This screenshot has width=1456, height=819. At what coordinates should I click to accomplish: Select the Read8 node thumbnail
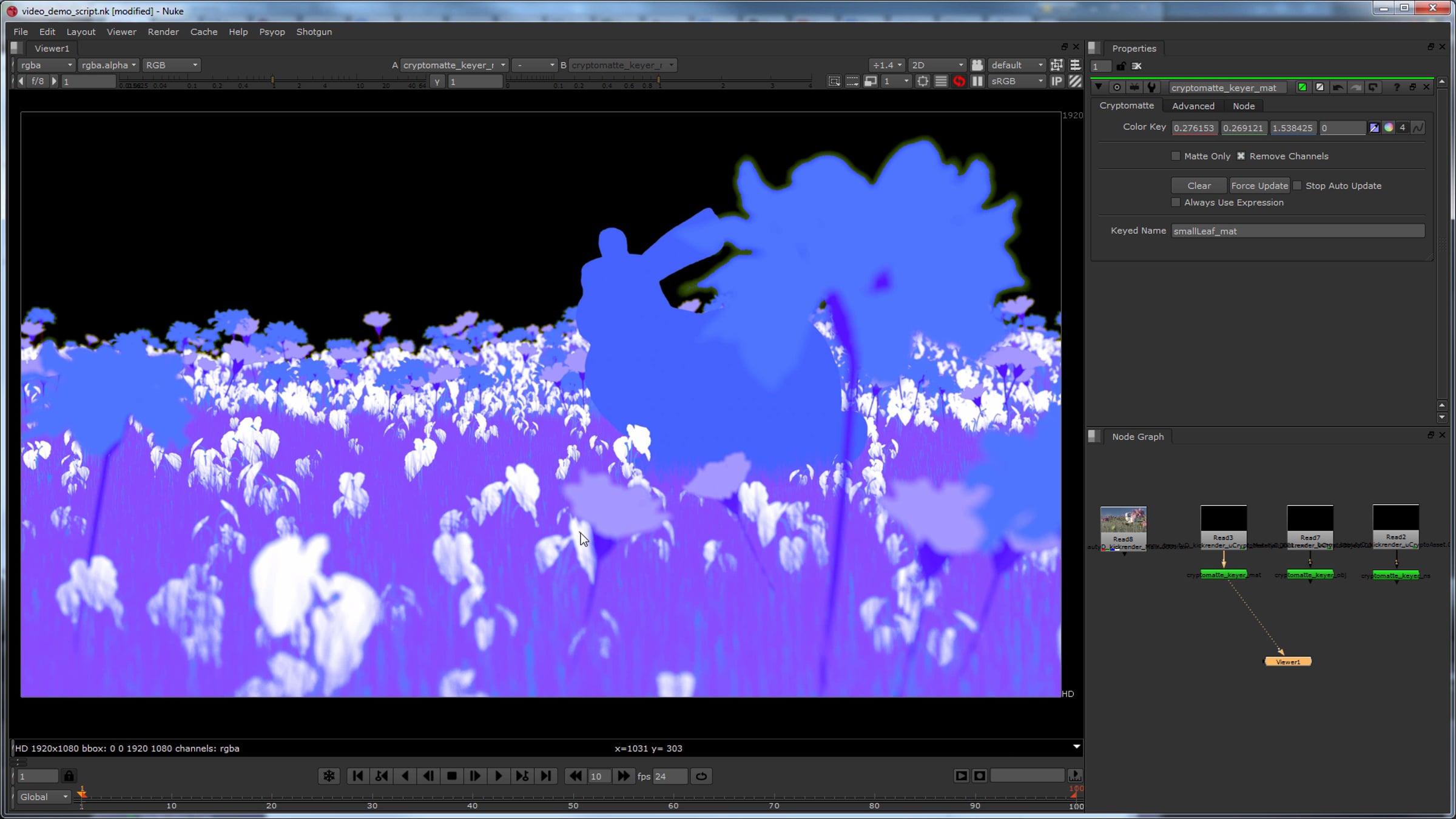pos(1123,520)
